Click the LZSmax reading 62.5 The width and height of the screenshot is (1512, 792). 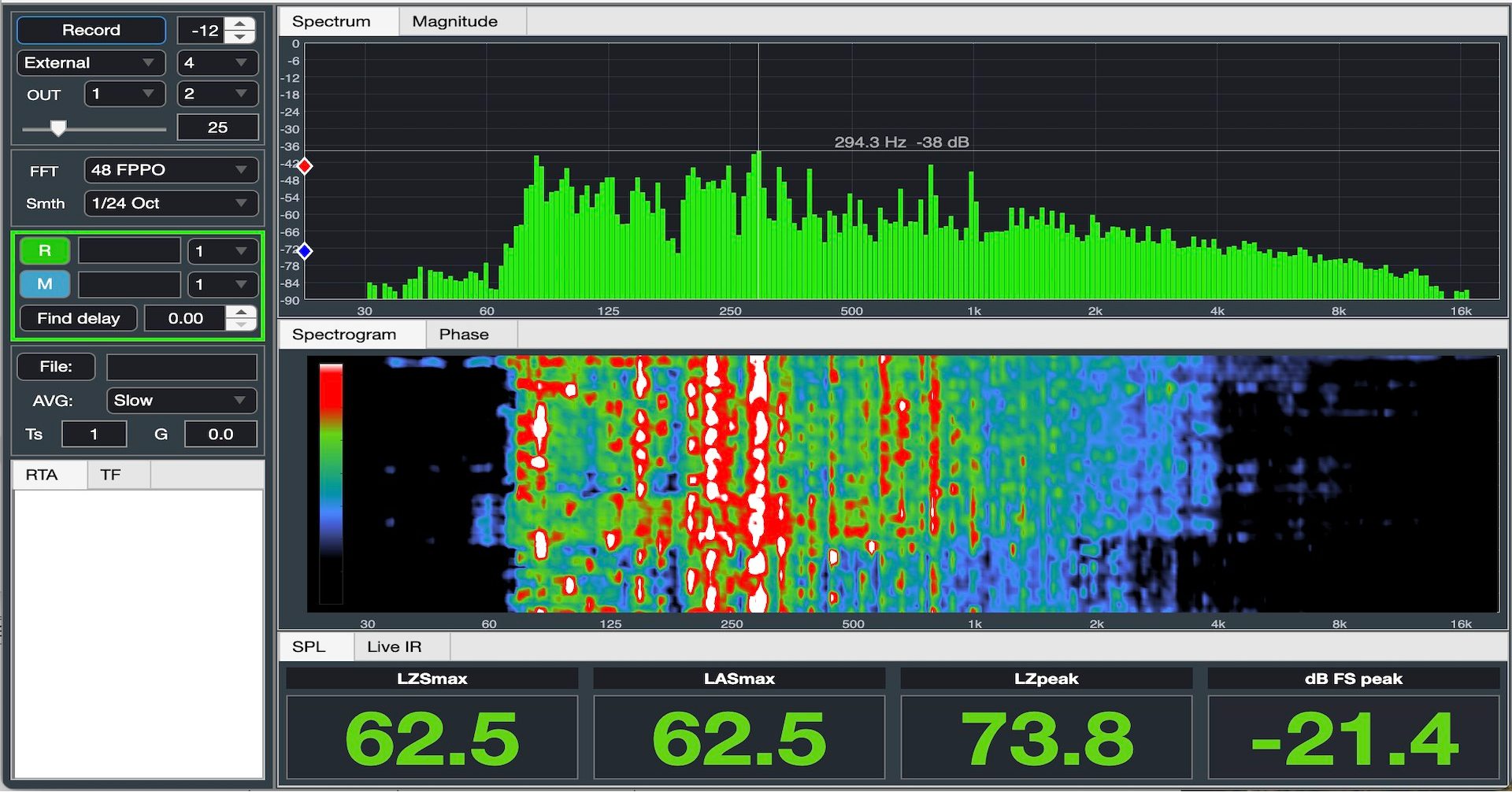[x=432, y=738]
